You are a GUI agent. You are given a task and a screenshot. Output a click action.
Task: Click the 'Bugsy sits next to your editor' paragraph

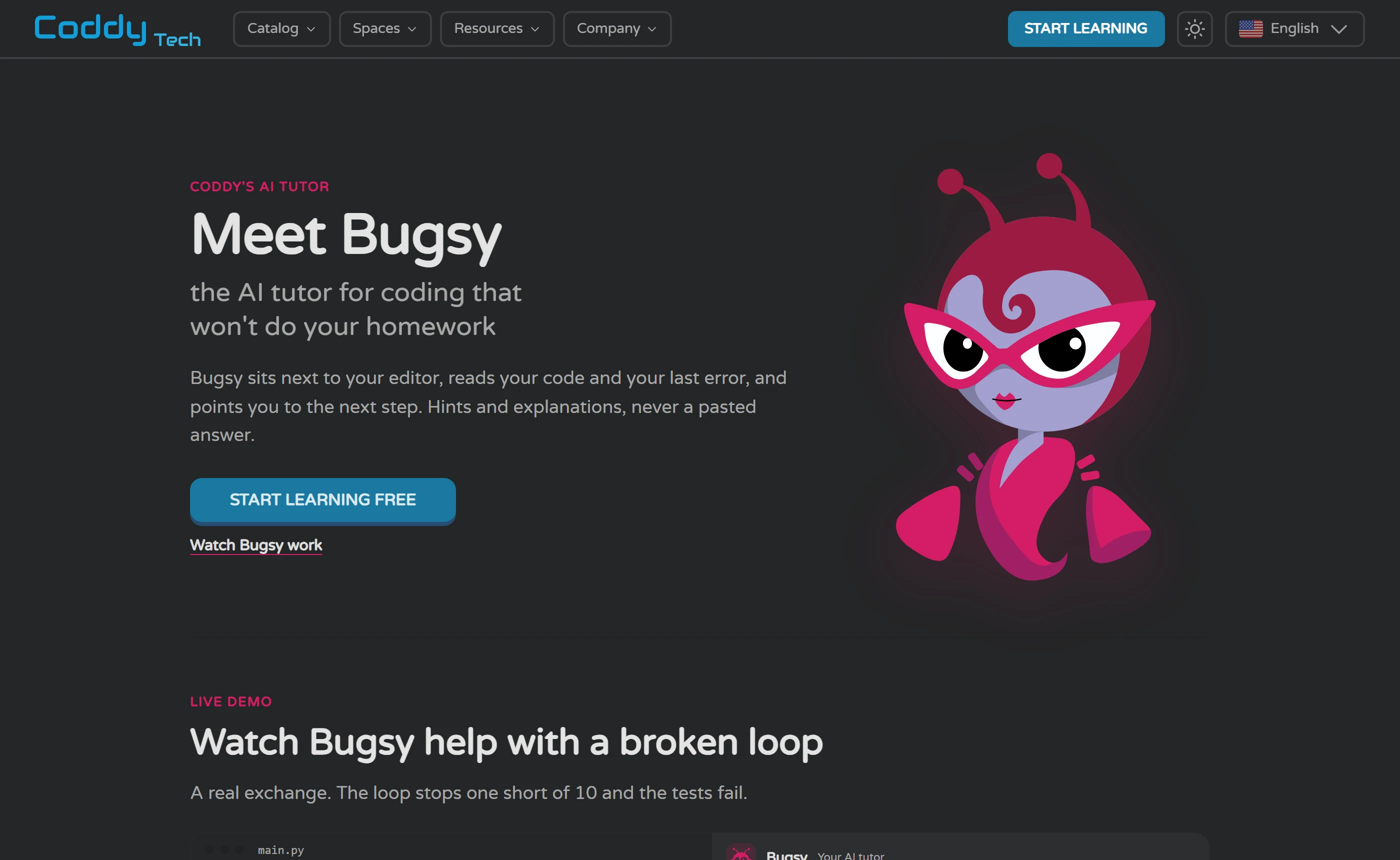tap(488, 406)
